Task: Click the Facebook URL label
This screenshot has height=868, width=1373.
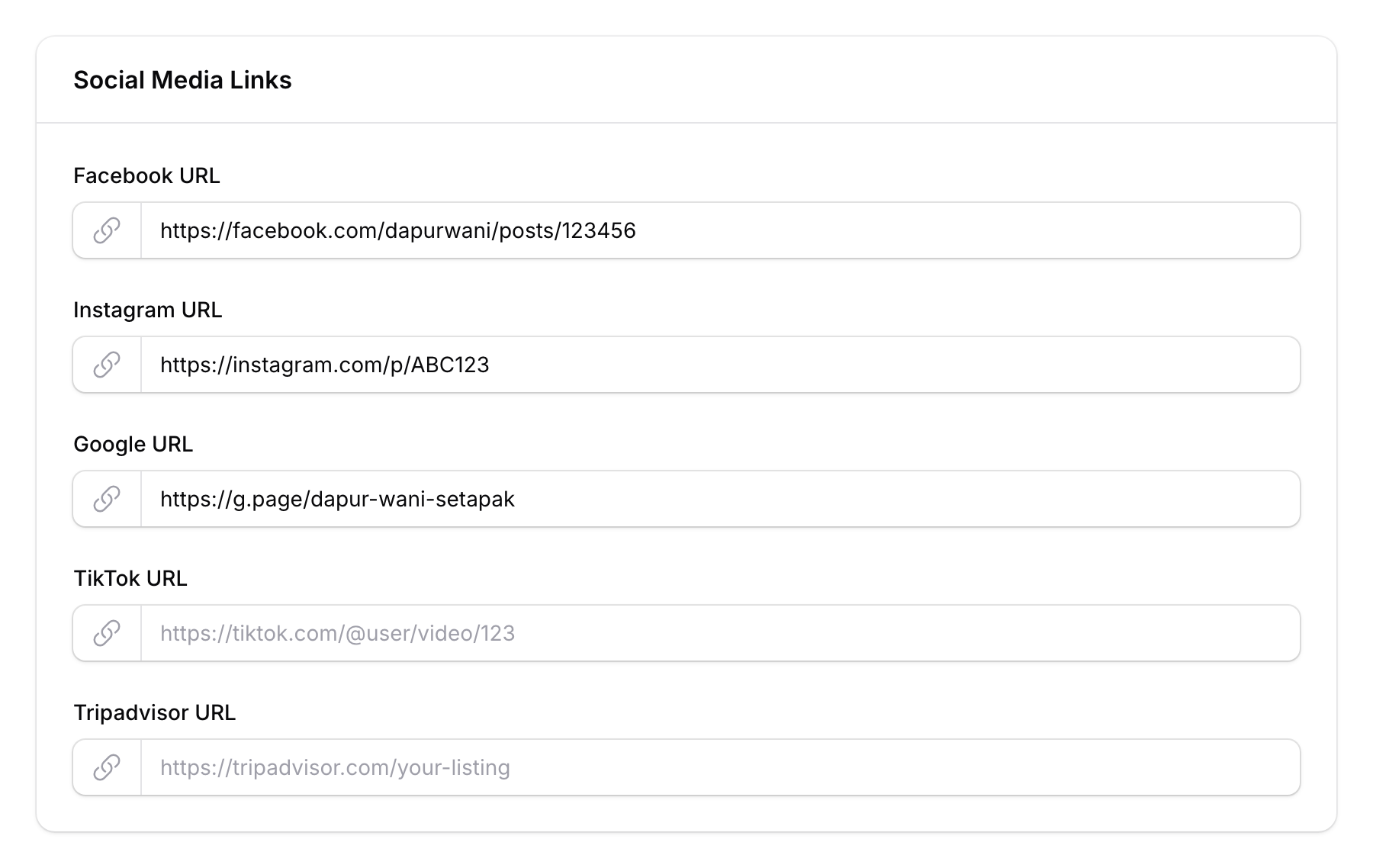Action: (146, 175)
